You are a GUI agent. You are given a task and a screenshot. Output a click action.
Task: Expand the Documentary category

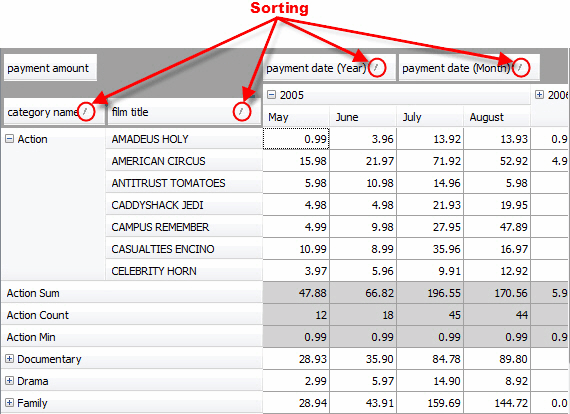pos(9,359)
